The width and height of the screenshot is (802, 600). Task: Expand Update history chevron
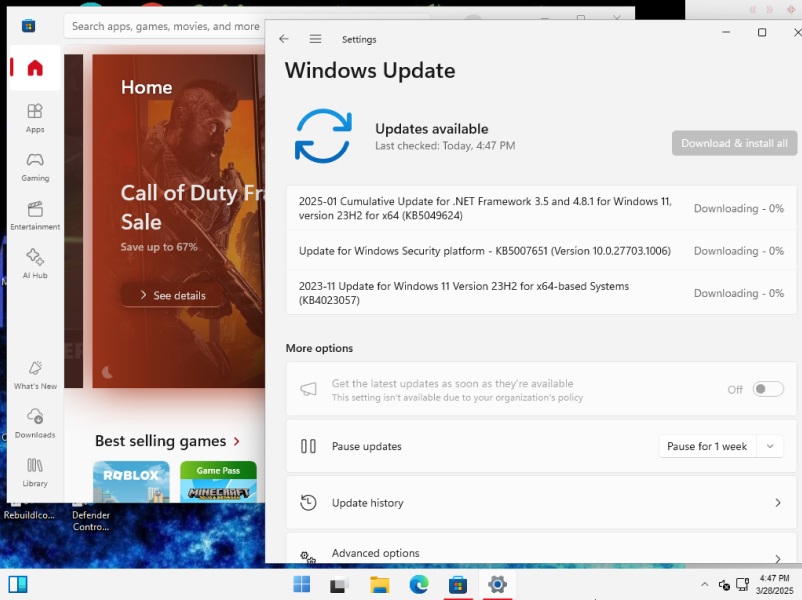(777, 503)
